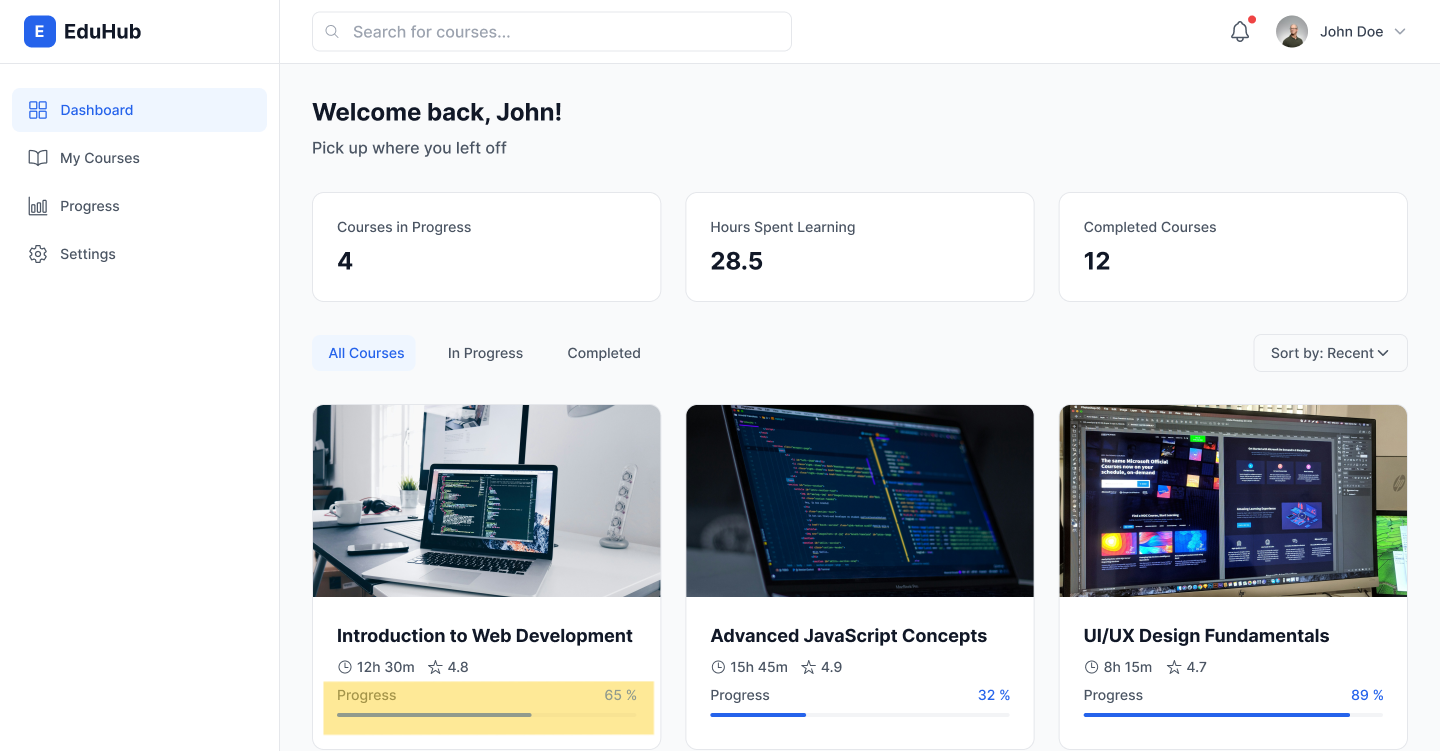Open My Courses via the book icon
The width and height of the screenshot is (1440, 751).
(37, 158)
